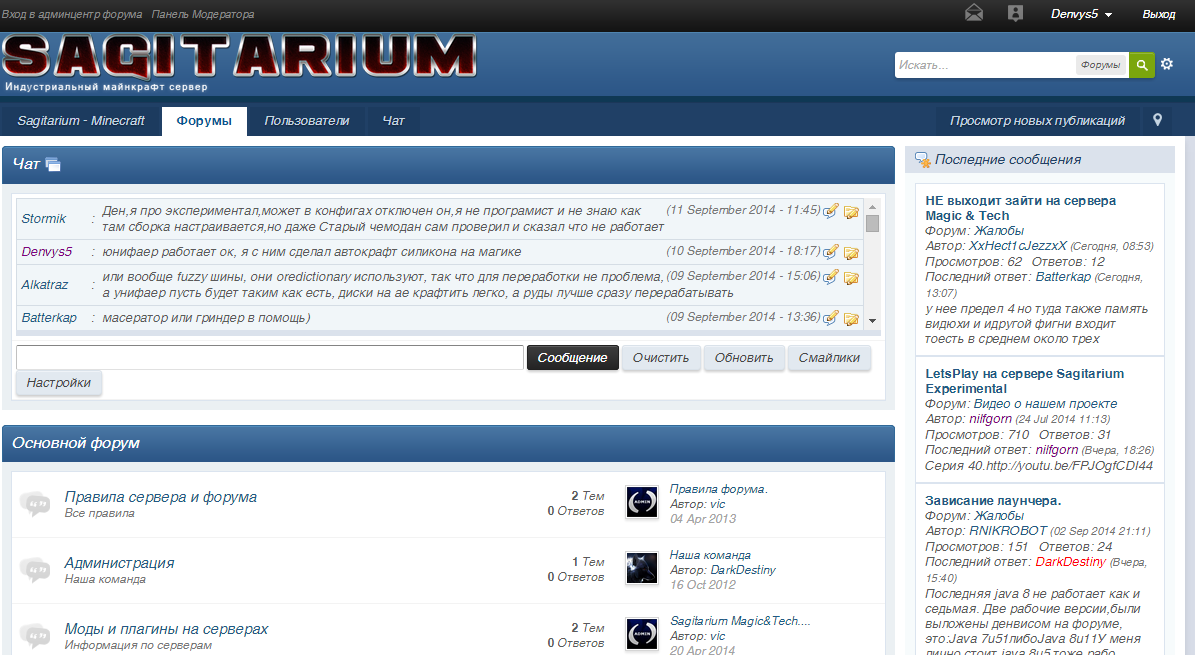Click the green search magnifier button

(1142, 65)
